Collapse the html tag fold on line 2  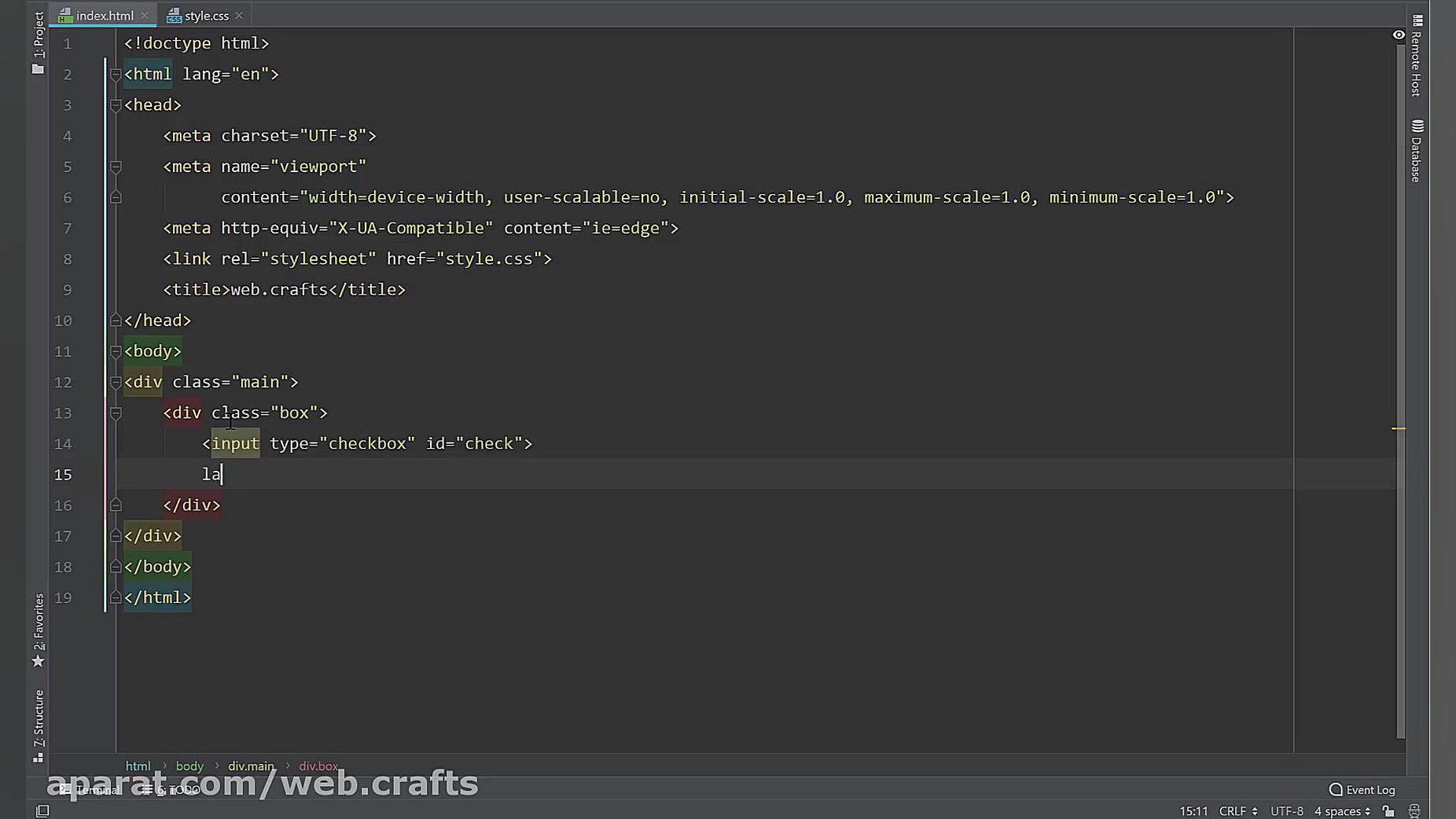(116, 75)
